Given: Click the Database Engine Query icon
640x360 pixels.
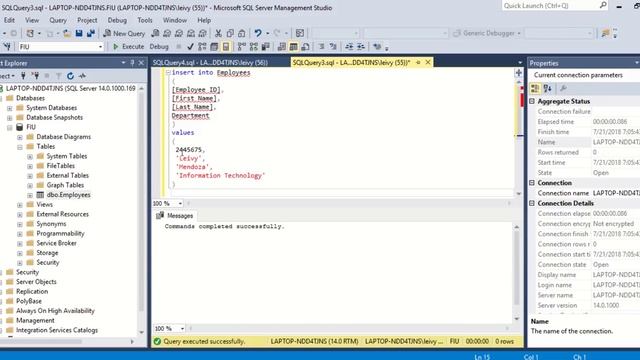Looking at the screenshot, I should [155, 33].
